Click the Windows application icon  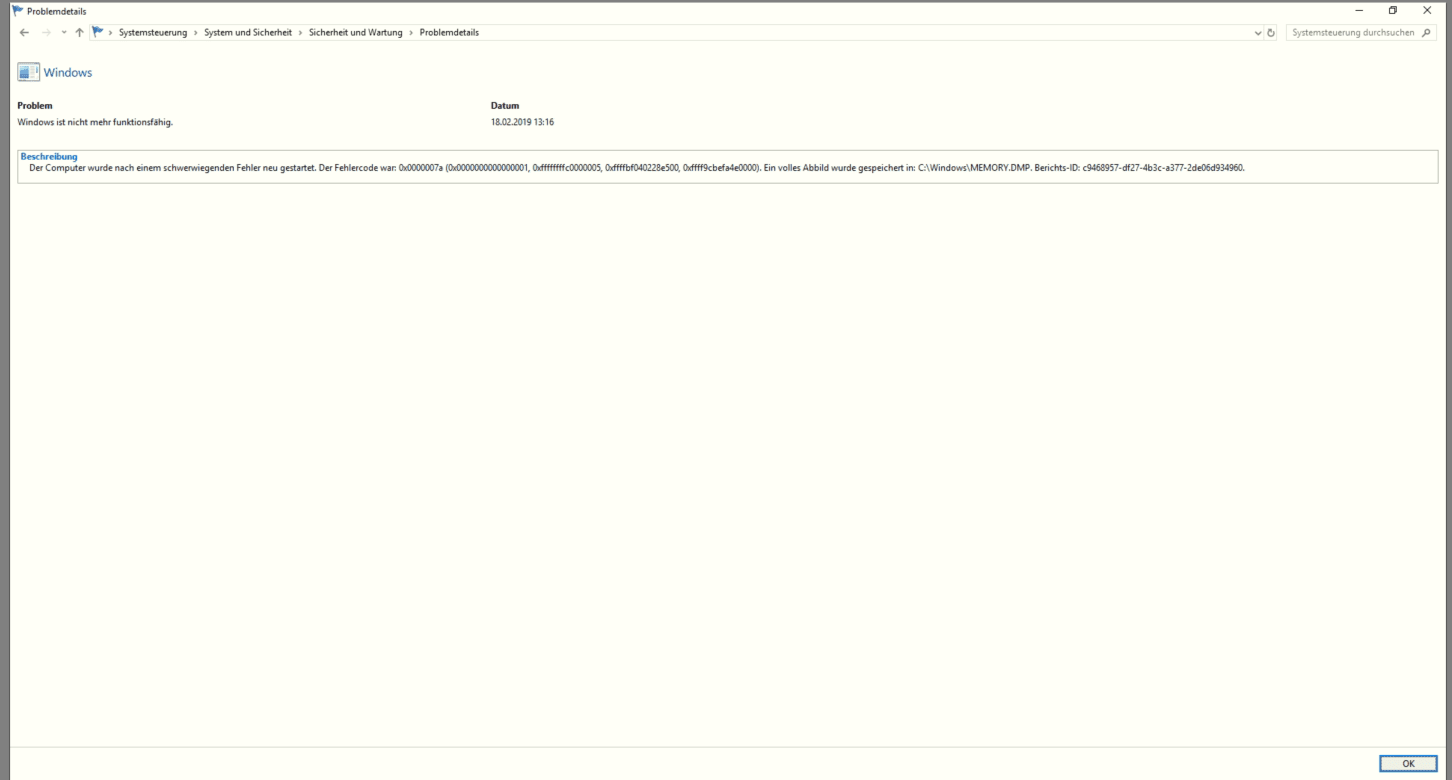(x=28, y=72)
